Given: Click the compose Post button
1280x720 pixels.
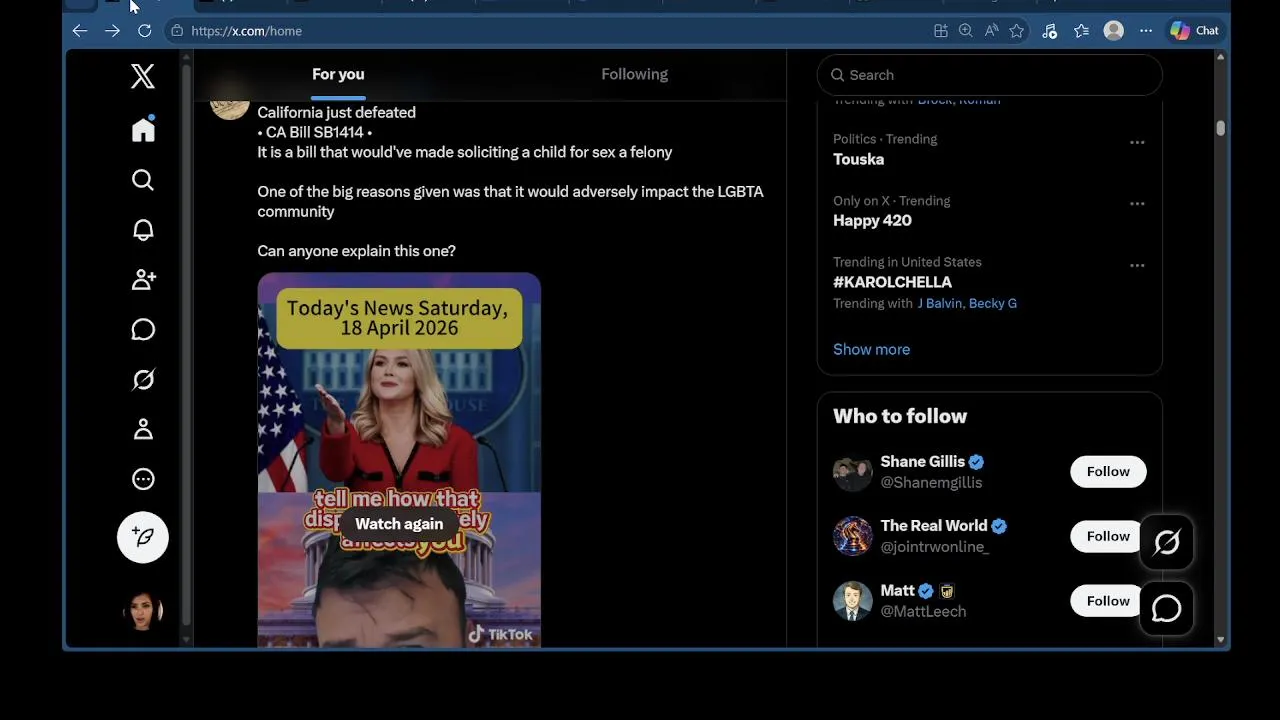Looking at the screenshot, I should pyautogui.click(x=143, y=537).
